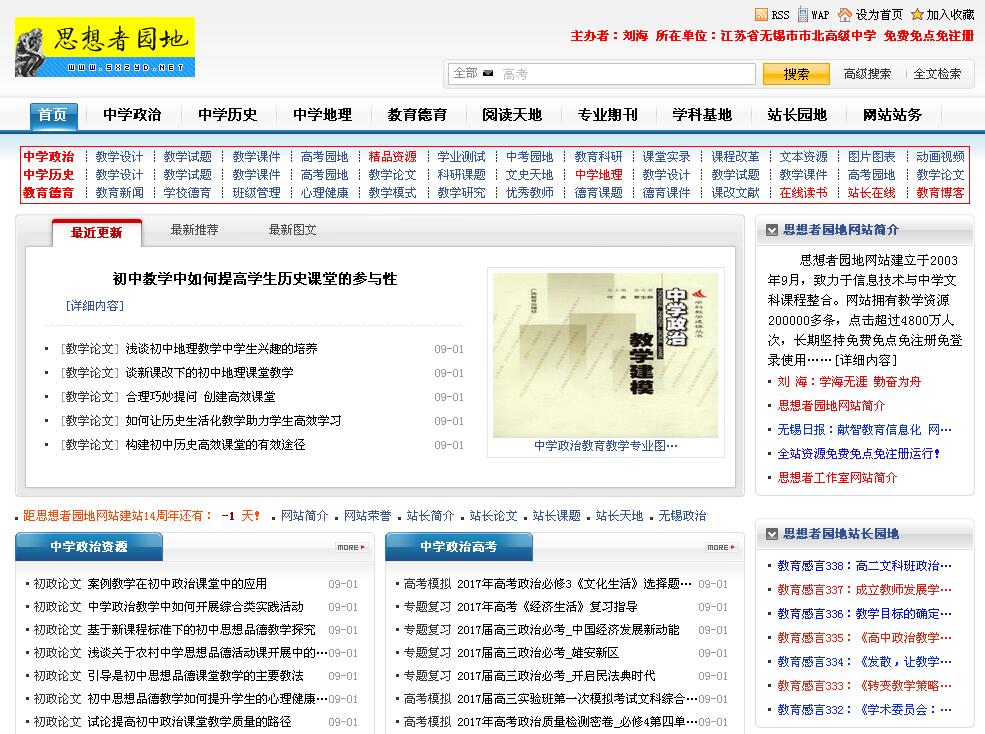Switch to the 最新图文 tab
The width and height of the screenshot is (985, 734).
(x=292, y=230)
